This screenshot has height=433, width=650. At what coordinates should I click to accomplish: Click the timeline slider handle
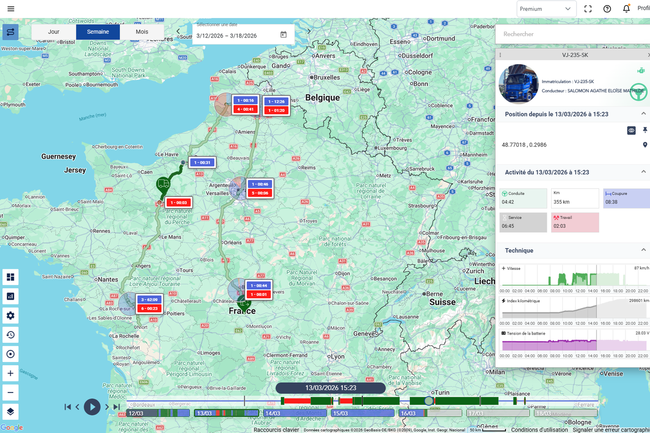point(429,401)
